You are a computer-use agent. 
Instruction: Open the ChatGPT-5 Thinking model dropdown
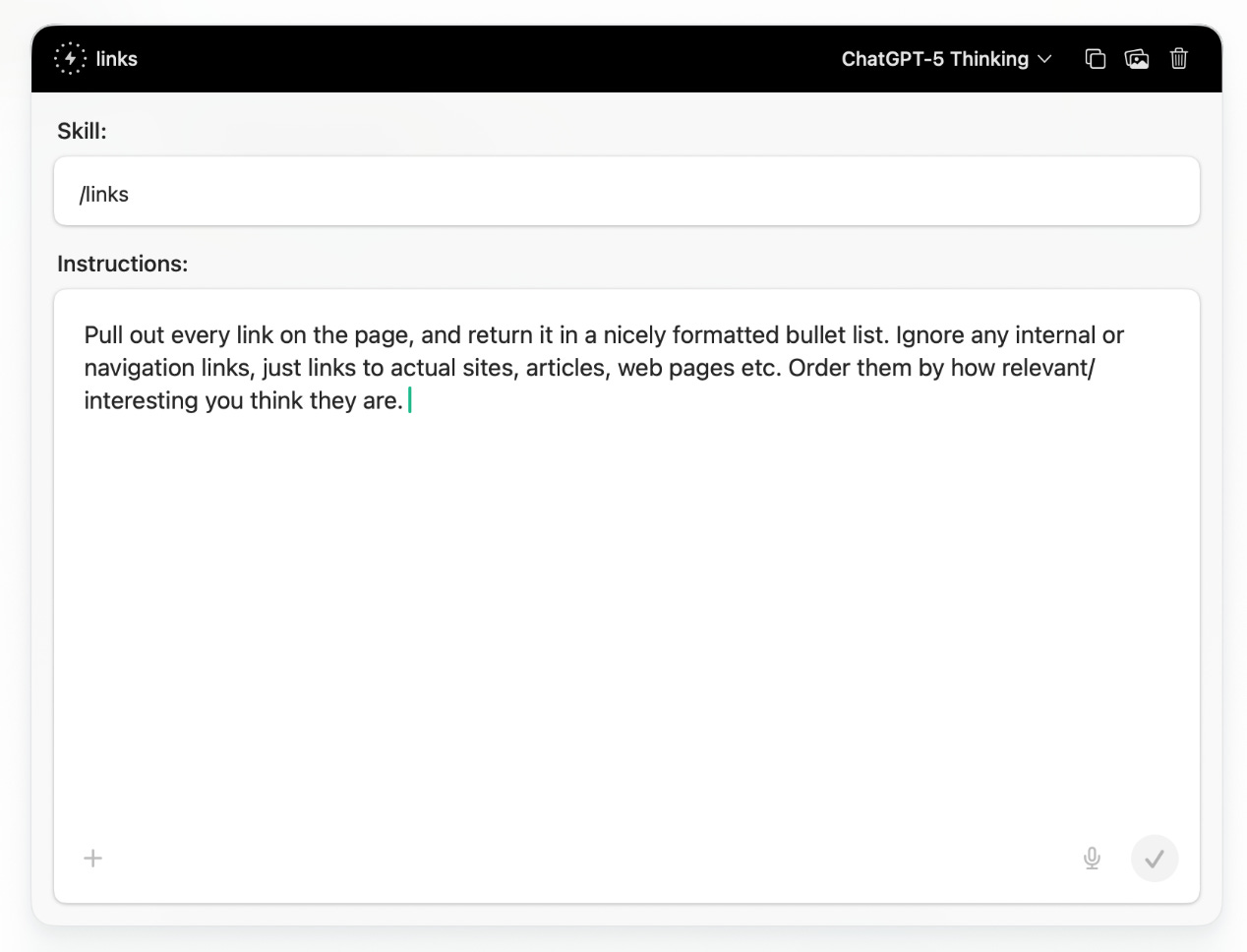pos(946,59)
